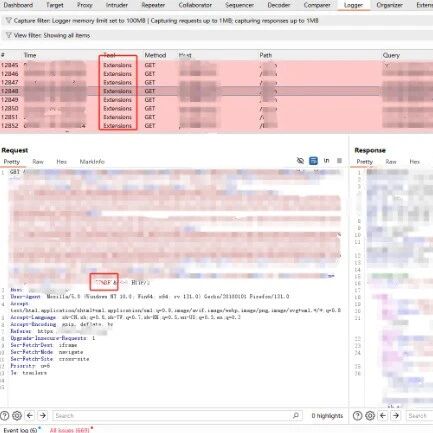
Task: Sort by the Method column header
Action: pos(155,55)
